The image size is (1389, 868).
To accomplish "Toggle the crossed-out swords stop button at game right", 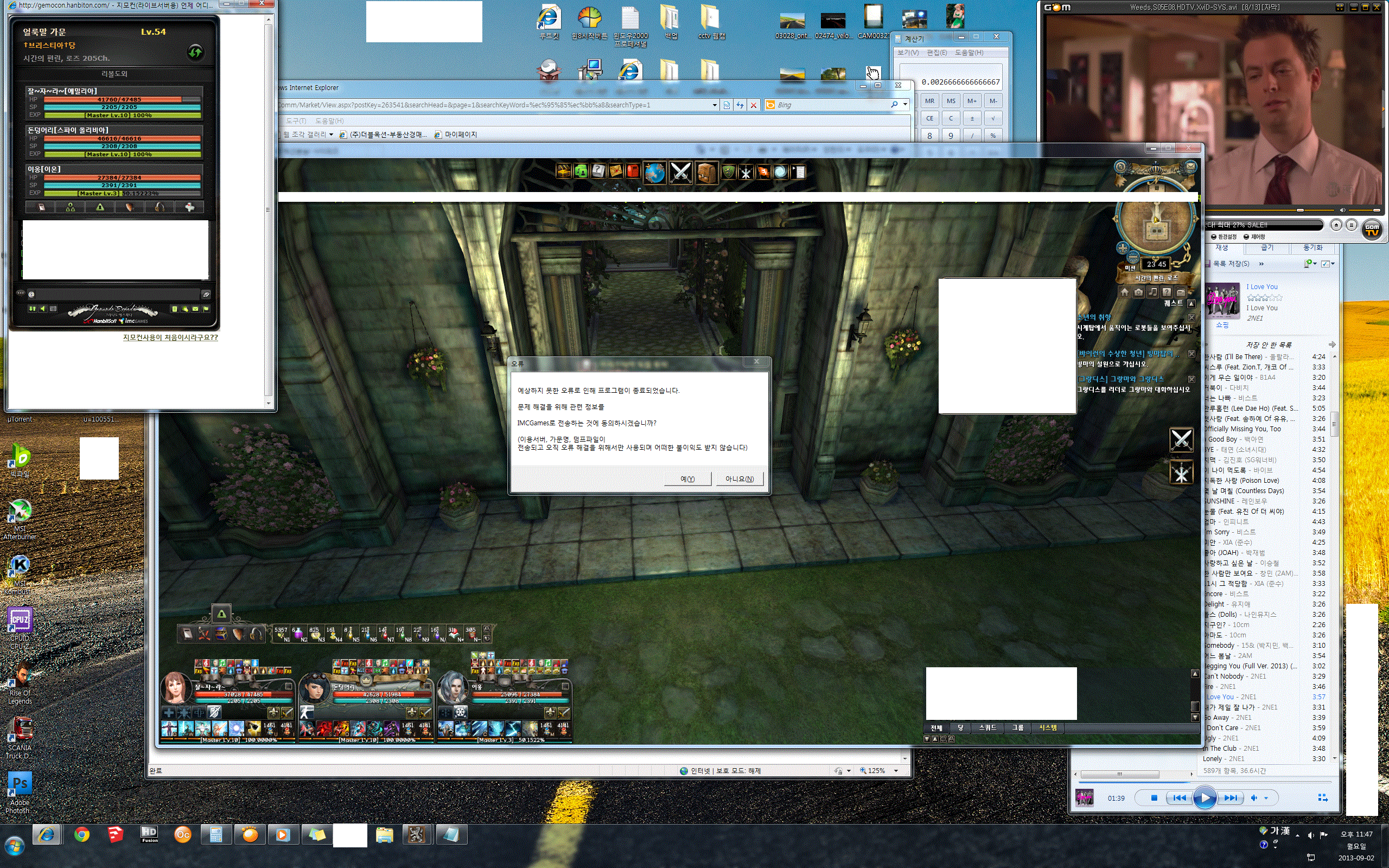I will click(x=1181, y=473).
